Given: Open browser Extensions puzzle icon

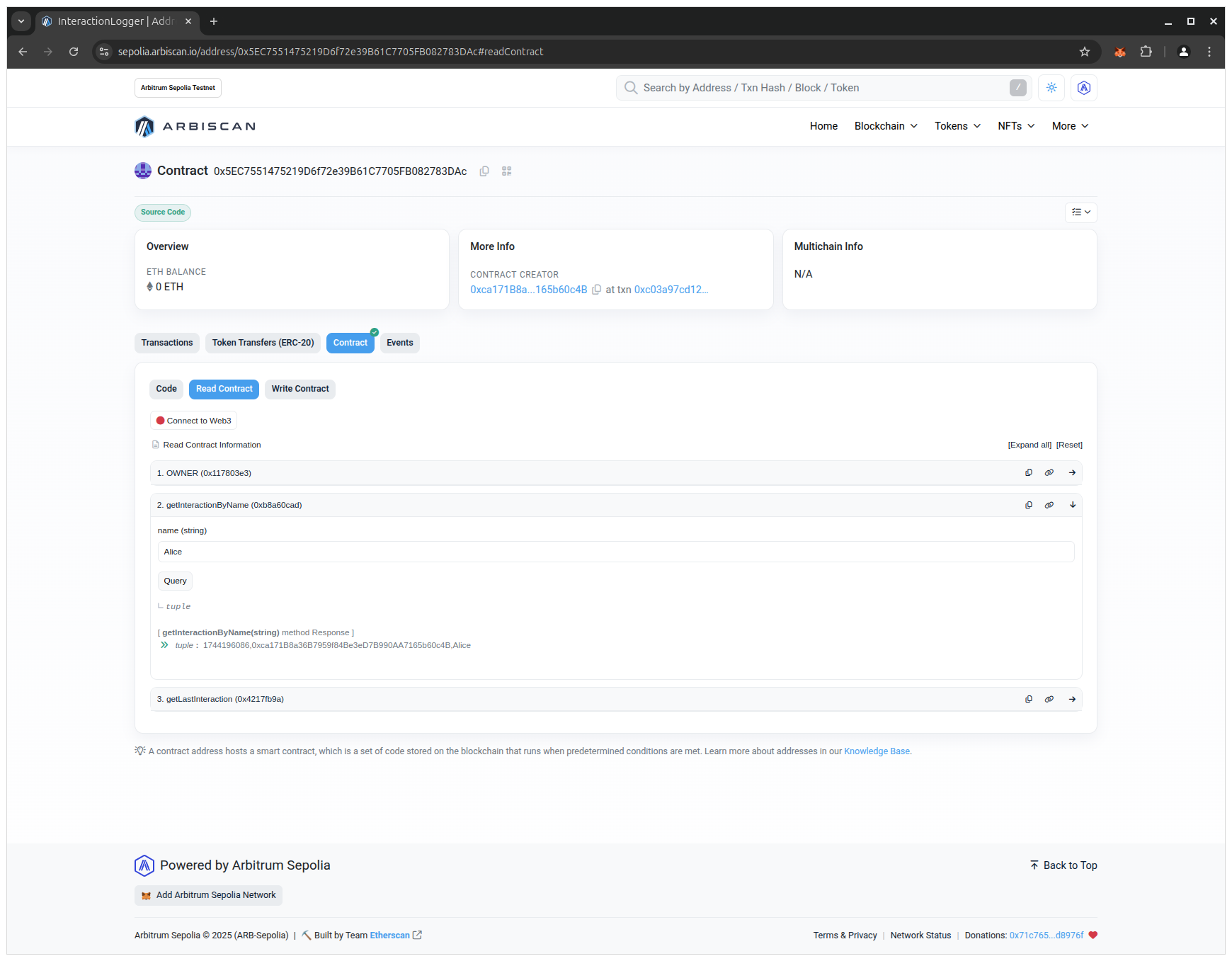Looking at the screenshot, I should [x=1146, y=52].
